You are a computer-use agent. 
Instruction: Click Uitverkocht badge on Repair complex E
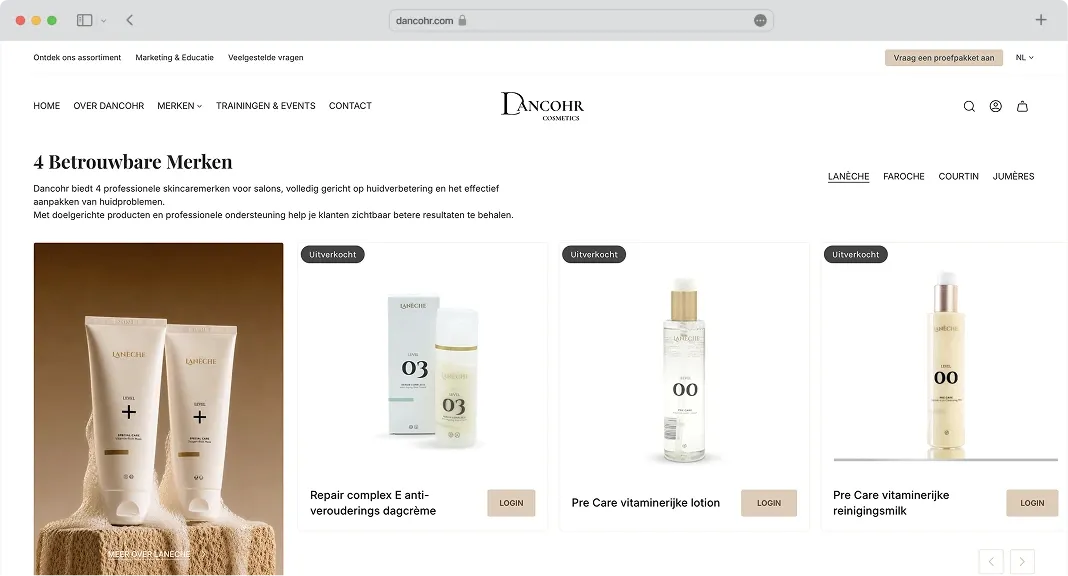coord(332,255)
